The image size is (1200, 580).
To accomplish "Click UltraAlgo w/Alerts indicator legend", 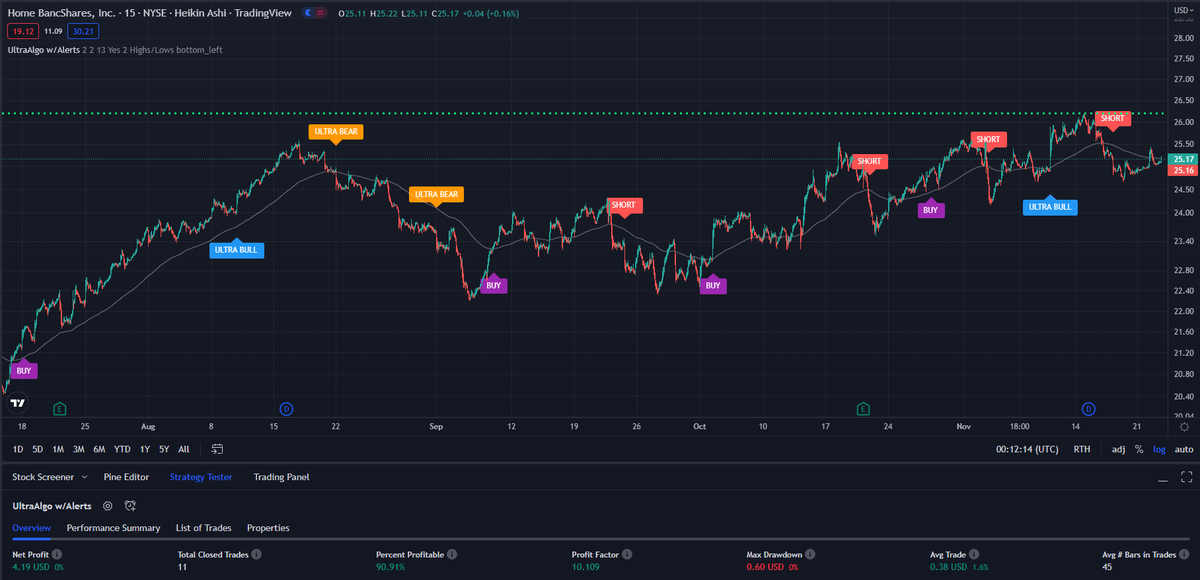I will (43, 49).
